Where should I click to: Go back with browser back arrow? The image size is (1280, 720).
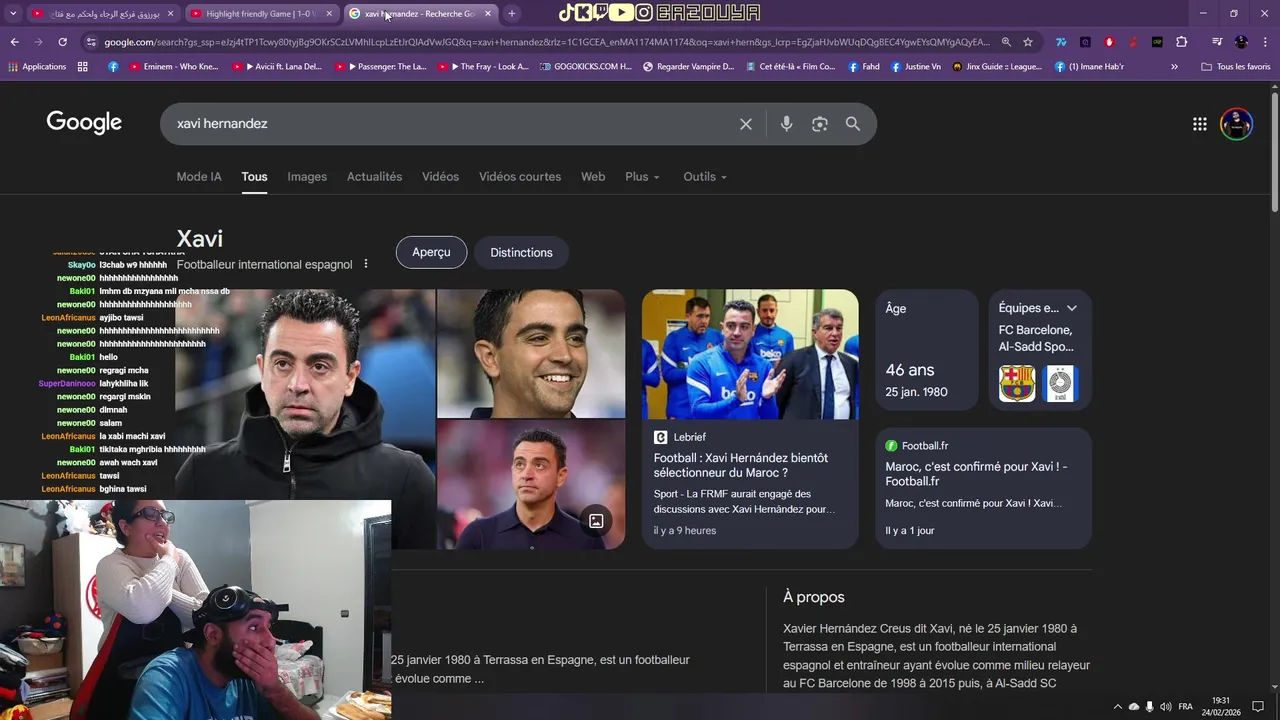[x=14, y=42]
